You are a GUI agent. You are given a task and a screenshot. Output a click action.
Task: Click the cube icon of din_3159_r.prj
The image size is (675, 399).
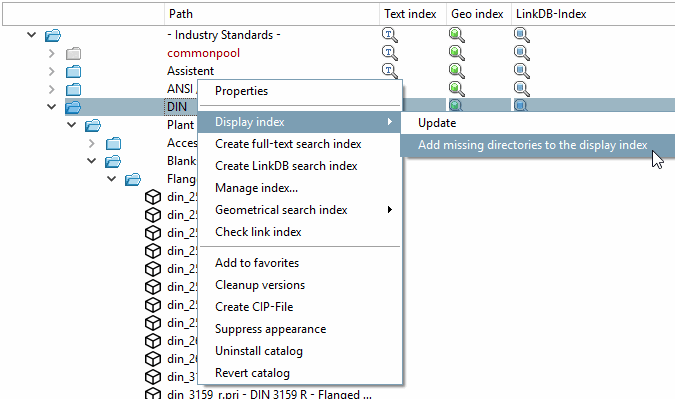click(x=153, y=394)
